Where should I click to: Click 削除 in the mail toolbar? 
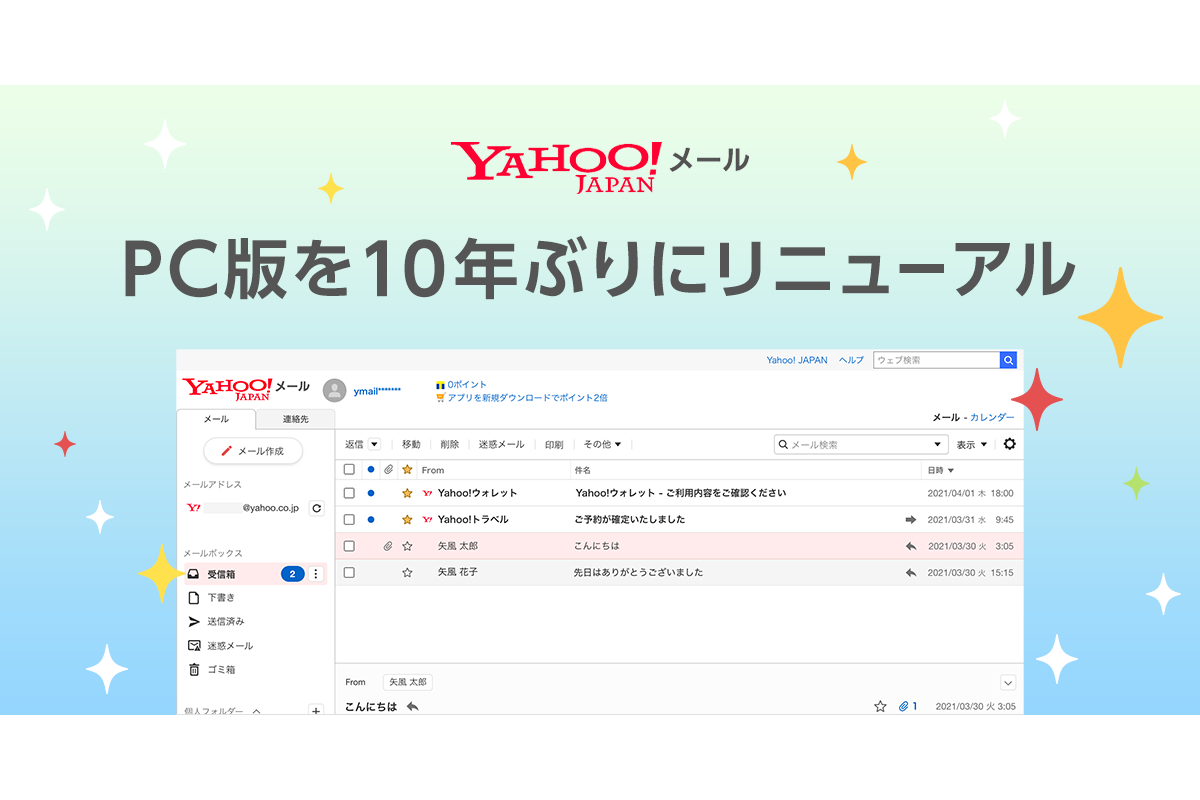(449, 444)
